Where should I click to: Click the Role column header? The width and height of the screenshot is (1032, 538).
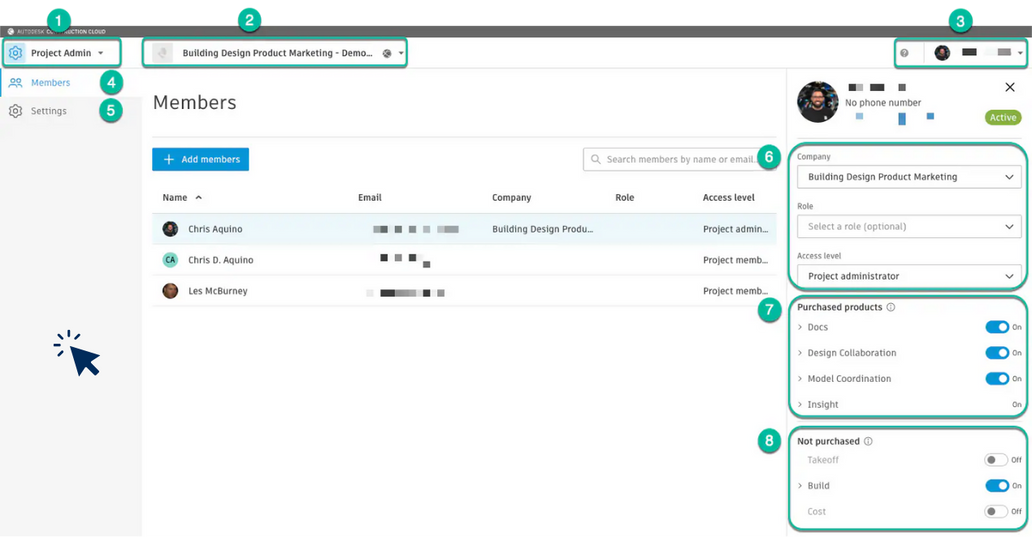[x=625, y=198]
